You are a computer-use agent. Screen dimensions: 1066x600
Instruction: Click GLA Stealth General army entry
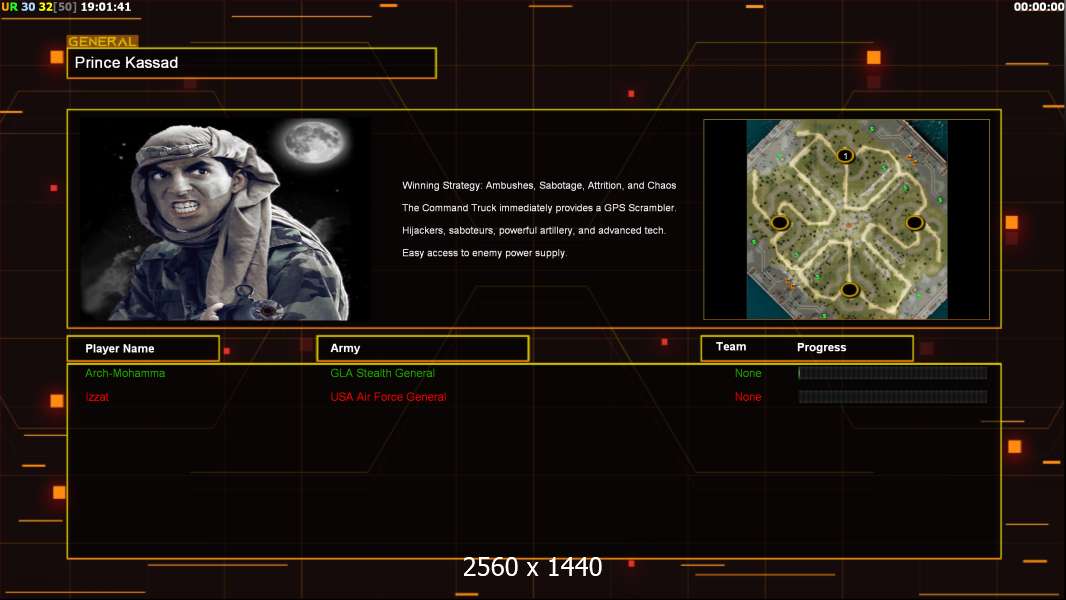(x=382, y=373)
